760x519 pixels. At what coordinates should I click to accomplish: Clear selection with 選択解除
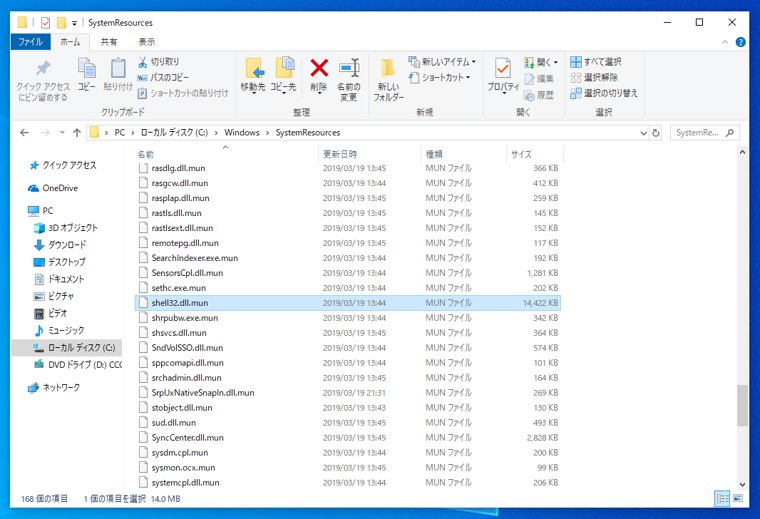pyautogui.click(x=594, y=77)
